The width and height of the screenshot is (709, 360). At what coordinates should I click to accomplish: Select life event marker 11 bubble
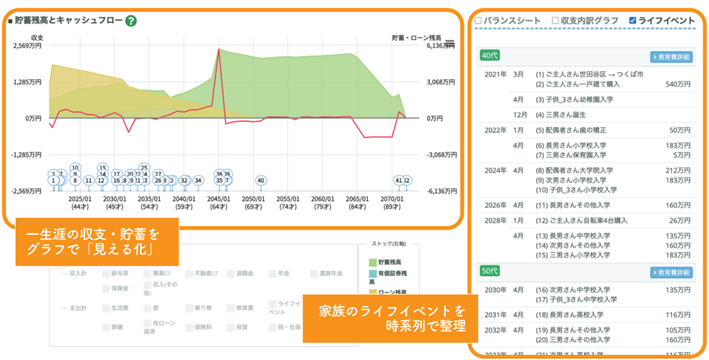[89, 180]
